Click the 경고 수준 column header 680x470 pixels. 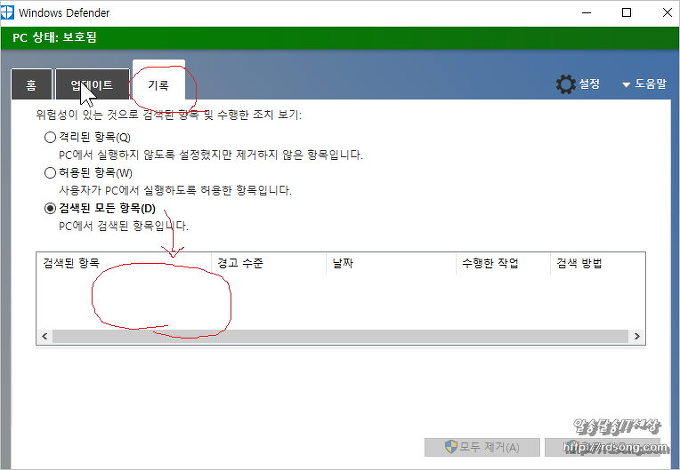270,264
